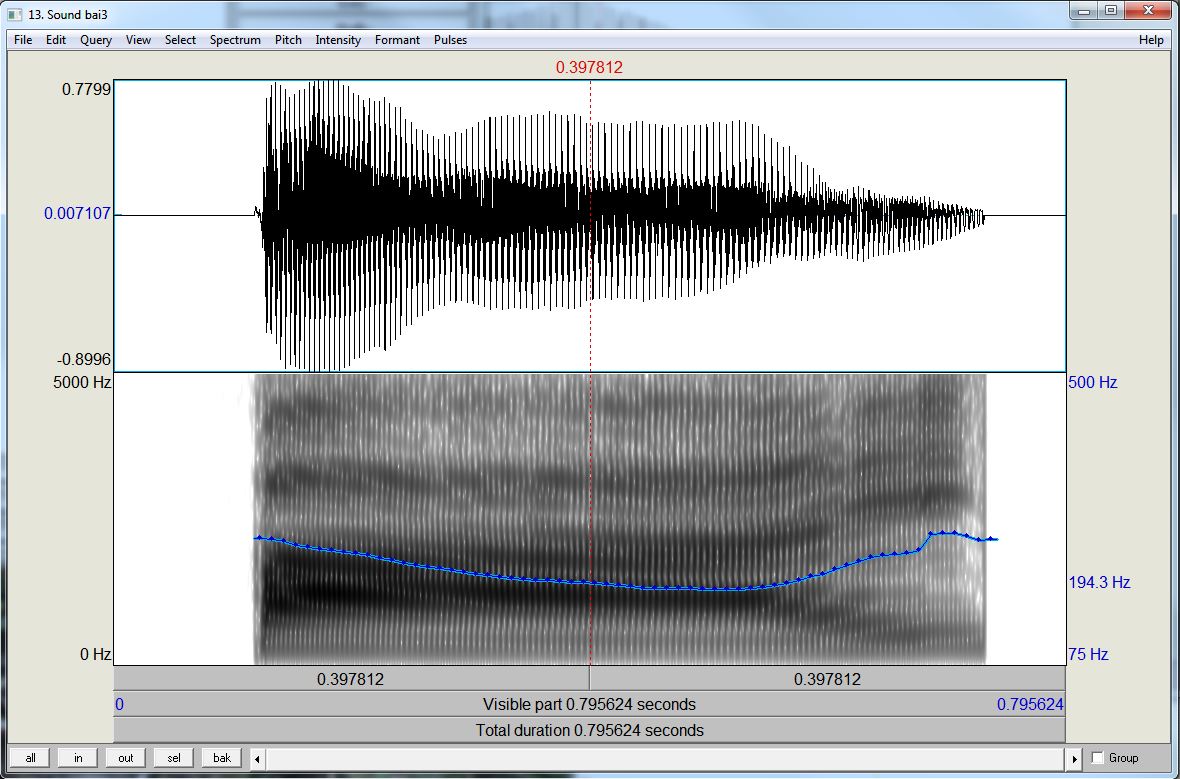Click the 5000 Hz spectrogram label
1180x779 pixels.
81,382
